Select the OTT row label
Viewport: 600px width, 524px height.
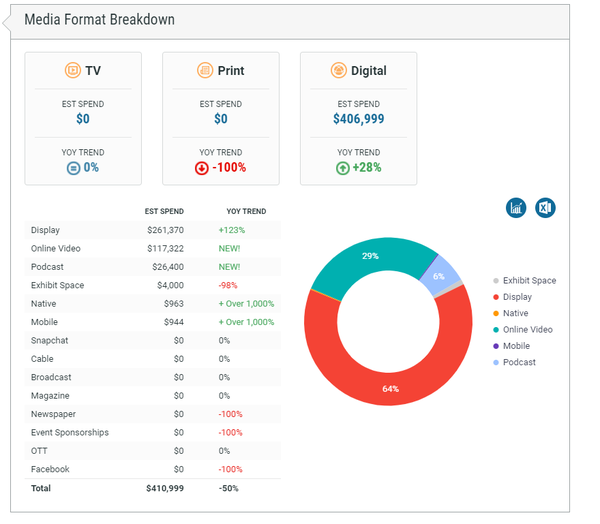click(39, 451)
